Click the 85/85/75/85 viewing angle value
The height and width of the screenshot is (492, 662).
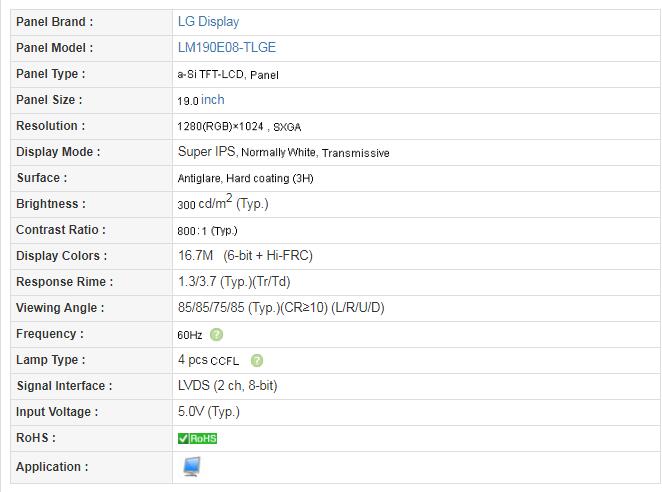pyautogui.click(x=281, y=307)
